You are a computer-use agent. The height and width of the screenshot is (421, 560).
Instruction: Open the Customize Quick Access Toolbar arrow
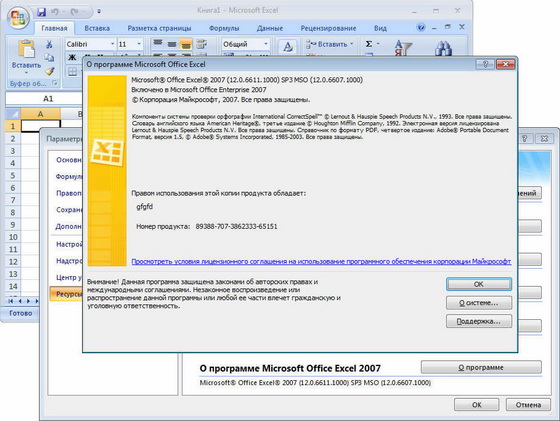point(99,12)
